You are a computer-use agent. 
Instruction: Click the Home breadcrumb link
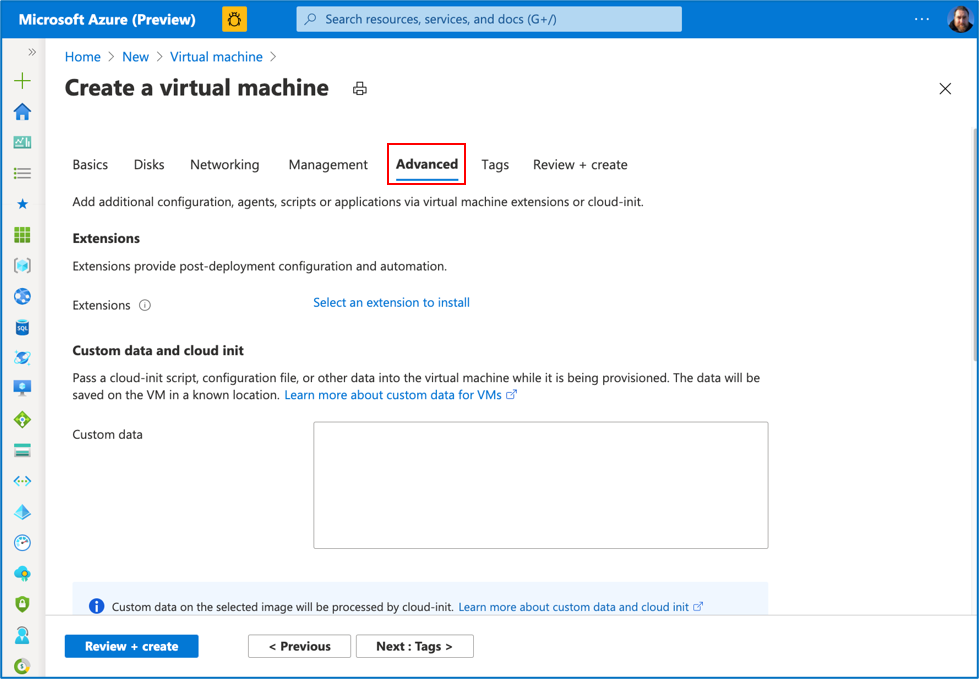[82, 57]
